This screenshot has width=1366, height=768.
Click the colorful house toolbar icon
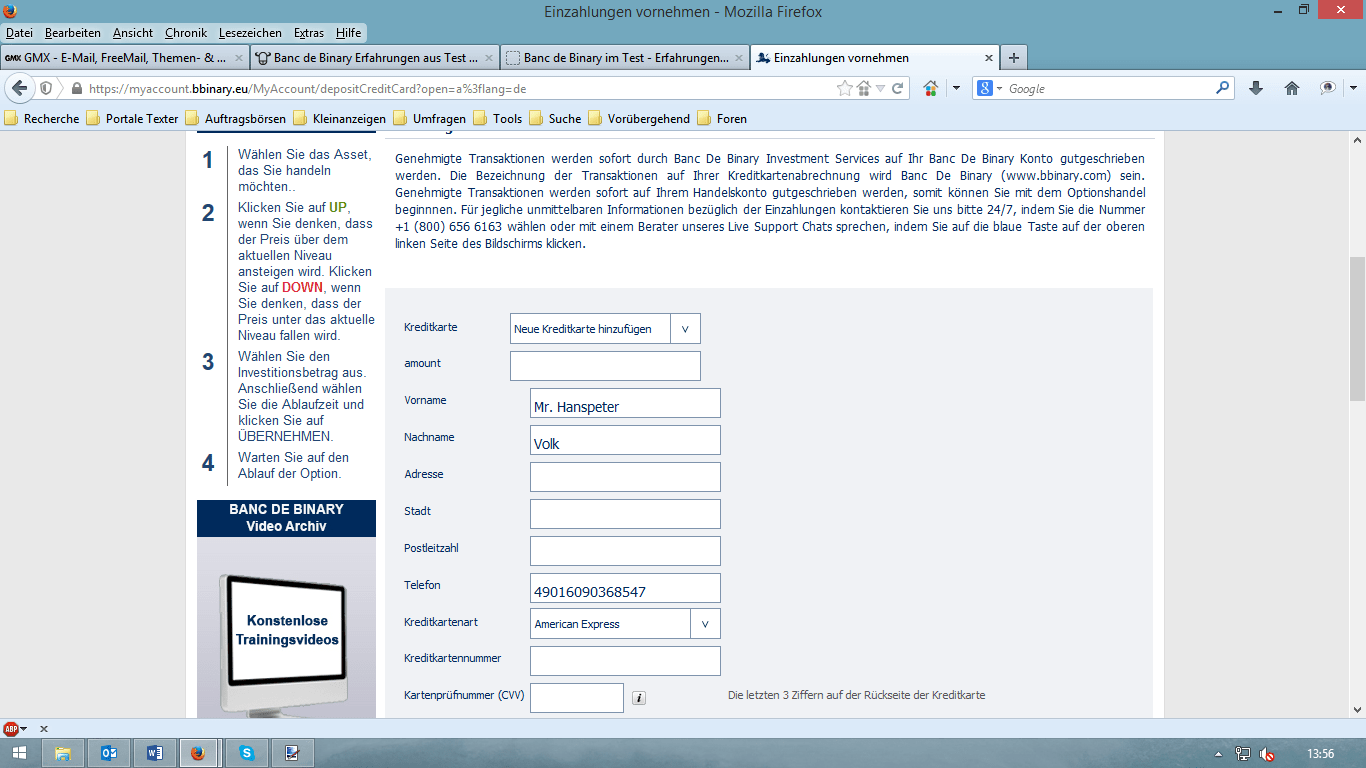pos(931,88)
